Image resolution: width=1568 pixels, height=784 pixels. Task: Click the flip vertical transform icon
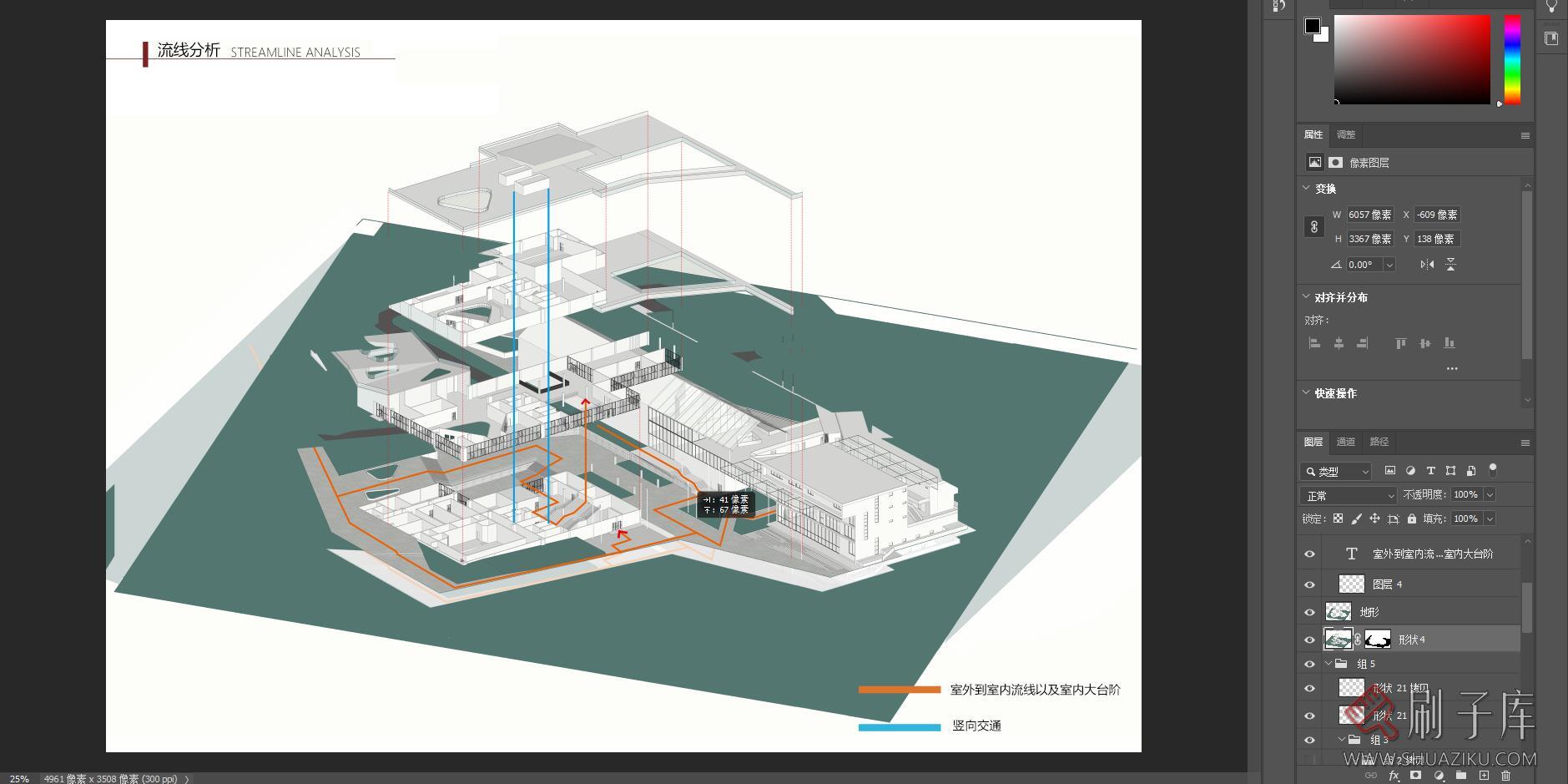click(x=1451, y=265)
